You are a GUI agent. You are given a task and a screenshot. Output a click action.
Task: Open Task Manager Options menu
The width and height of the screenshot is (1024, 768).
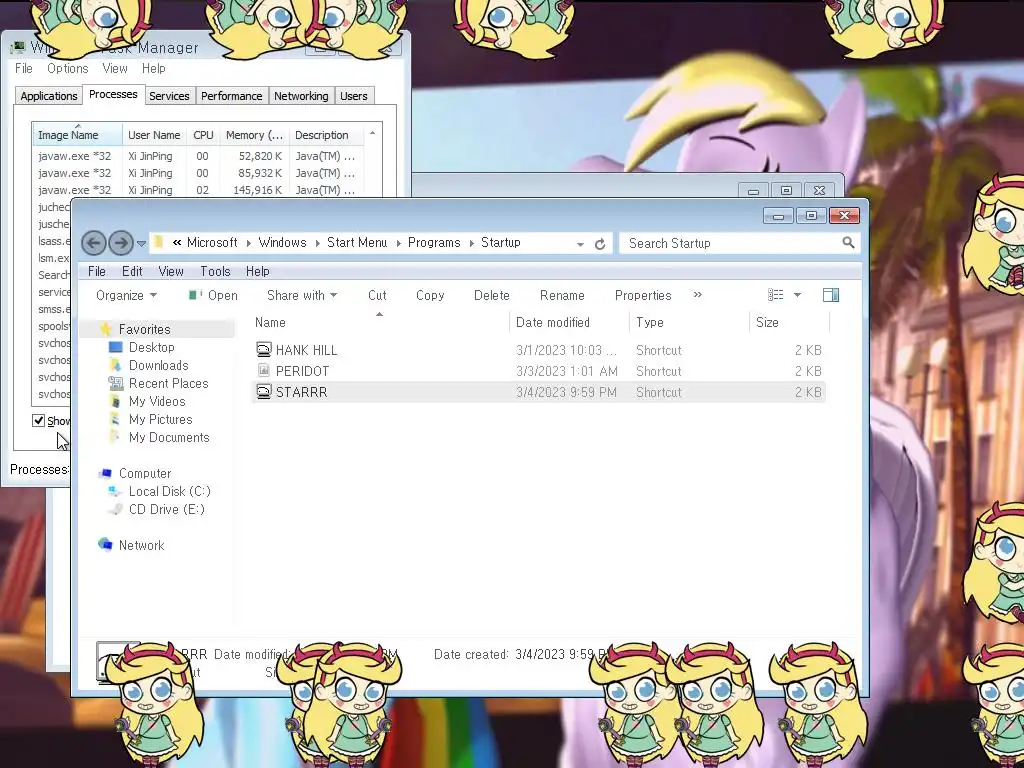67,68
